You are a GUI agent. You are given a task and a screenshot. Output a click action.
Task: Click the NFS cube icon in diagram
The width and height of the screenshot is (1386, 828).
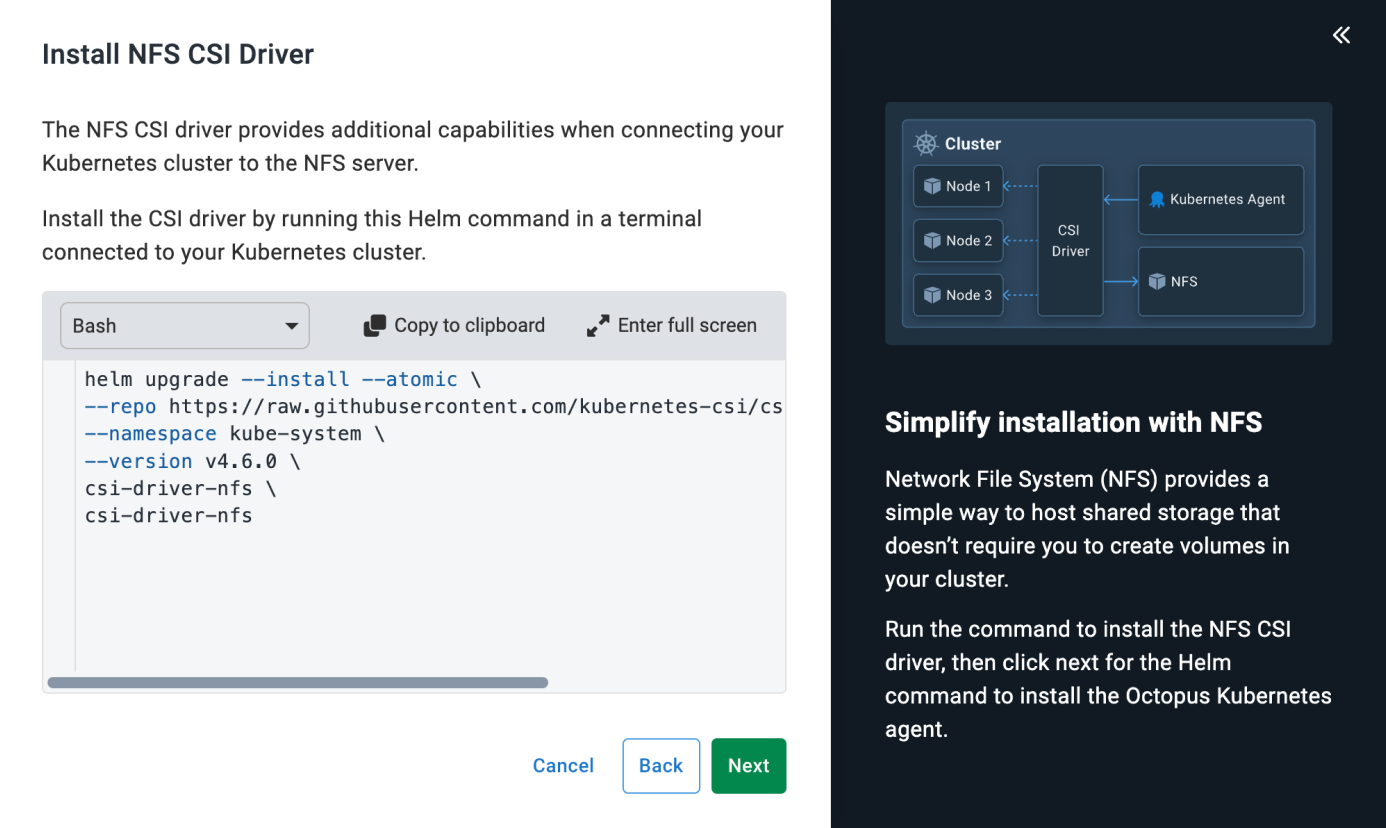pyautogui.click(x=1157, y=282)
